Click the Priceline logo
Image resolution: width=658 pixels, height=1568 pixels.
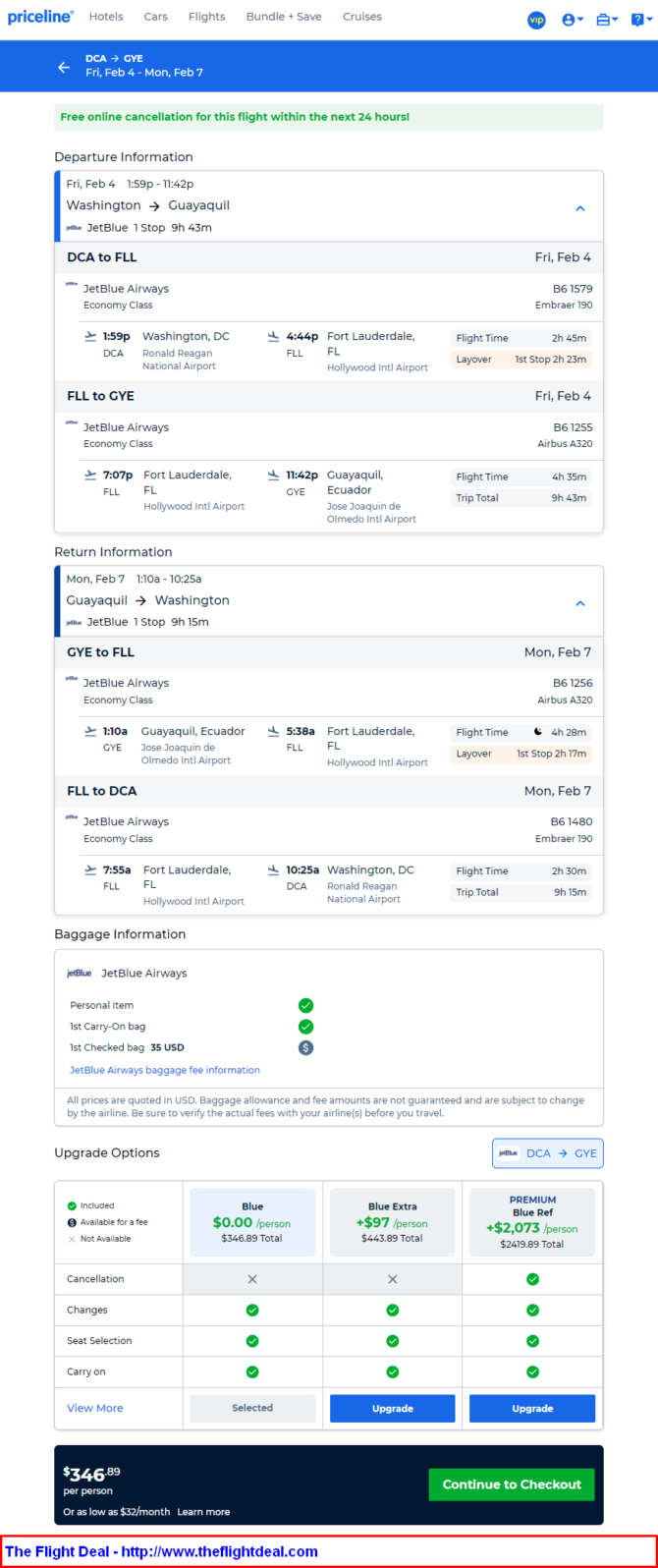pos(40,17)
